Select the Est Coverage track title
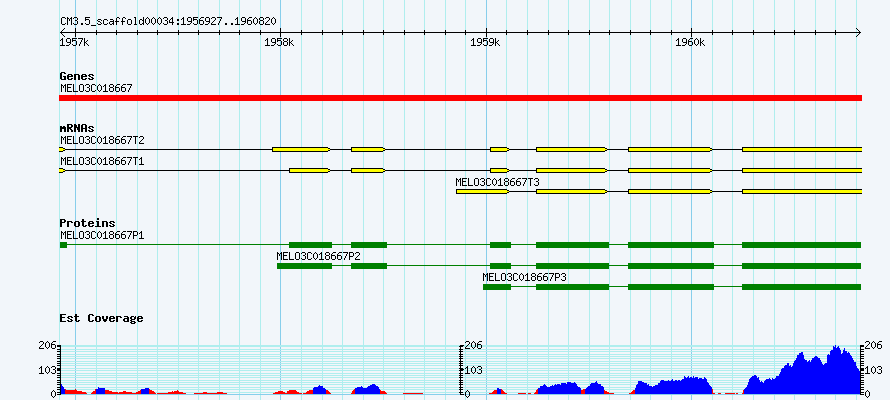This screenshot has width=890, height=400. pos(101,318)
